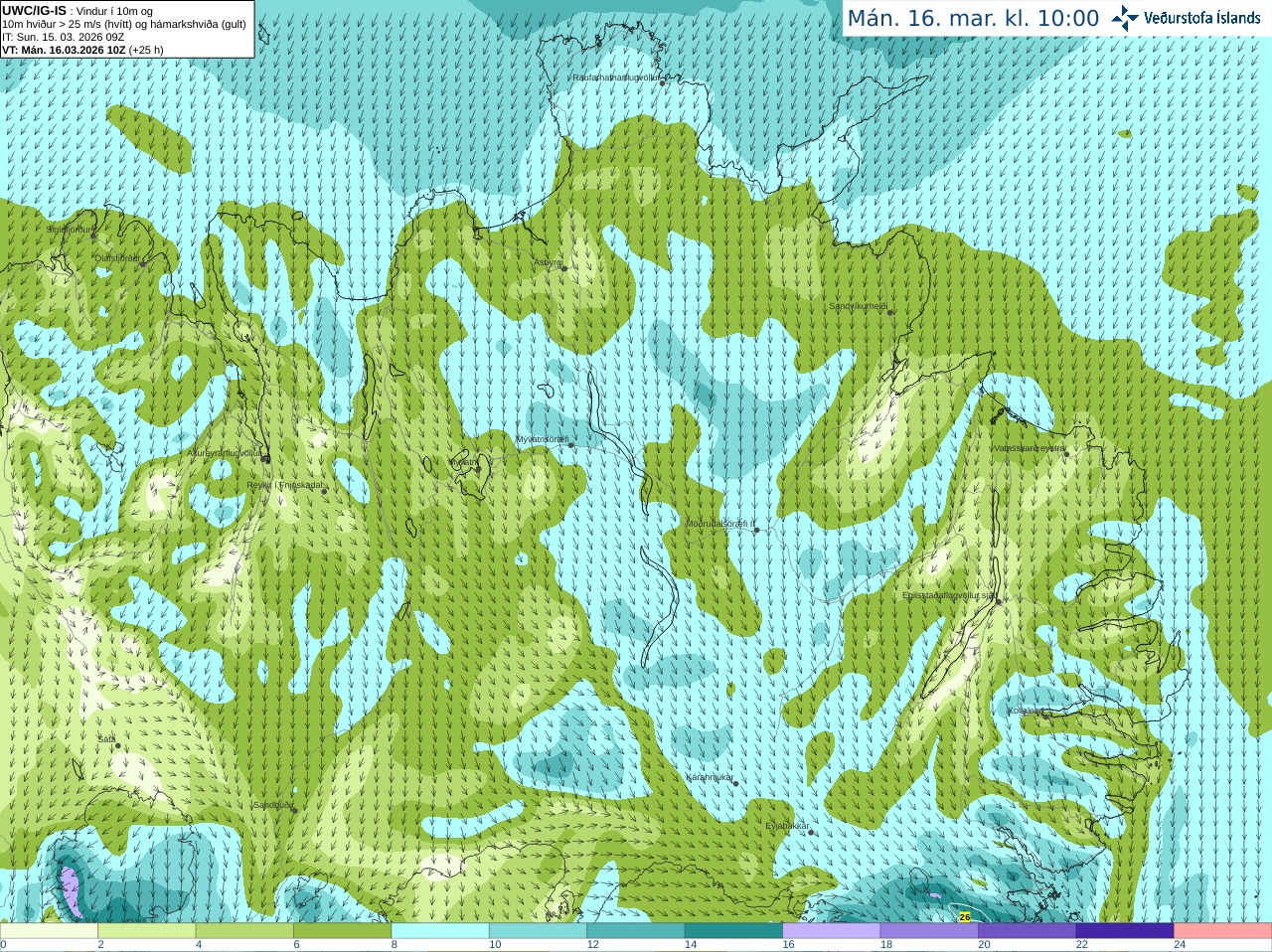Click the 22–24 m/s dark indigo legend swatch
Screen dimensions: 1272x952
[1125, 931]
